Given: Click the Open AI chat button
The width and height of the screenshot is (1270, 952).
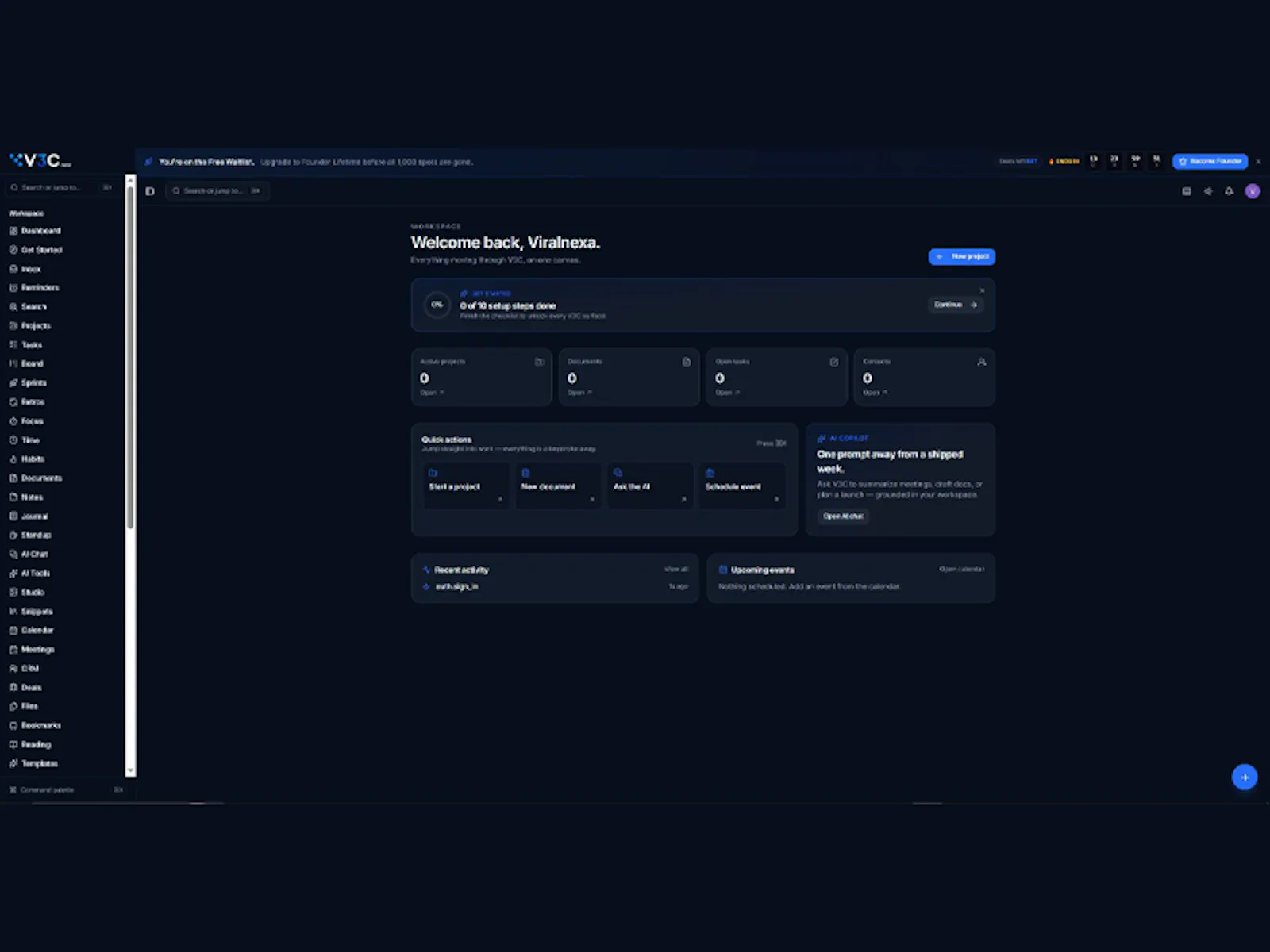Looking at the screenshot, I should [x=843, y=516].
